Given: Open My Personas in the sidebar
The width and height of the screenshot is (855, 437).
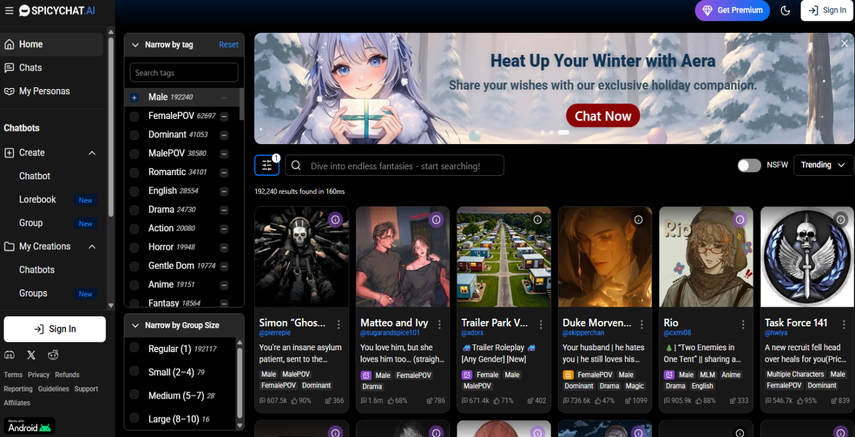Looking at the screenshot, I should [x=44, y=91].
